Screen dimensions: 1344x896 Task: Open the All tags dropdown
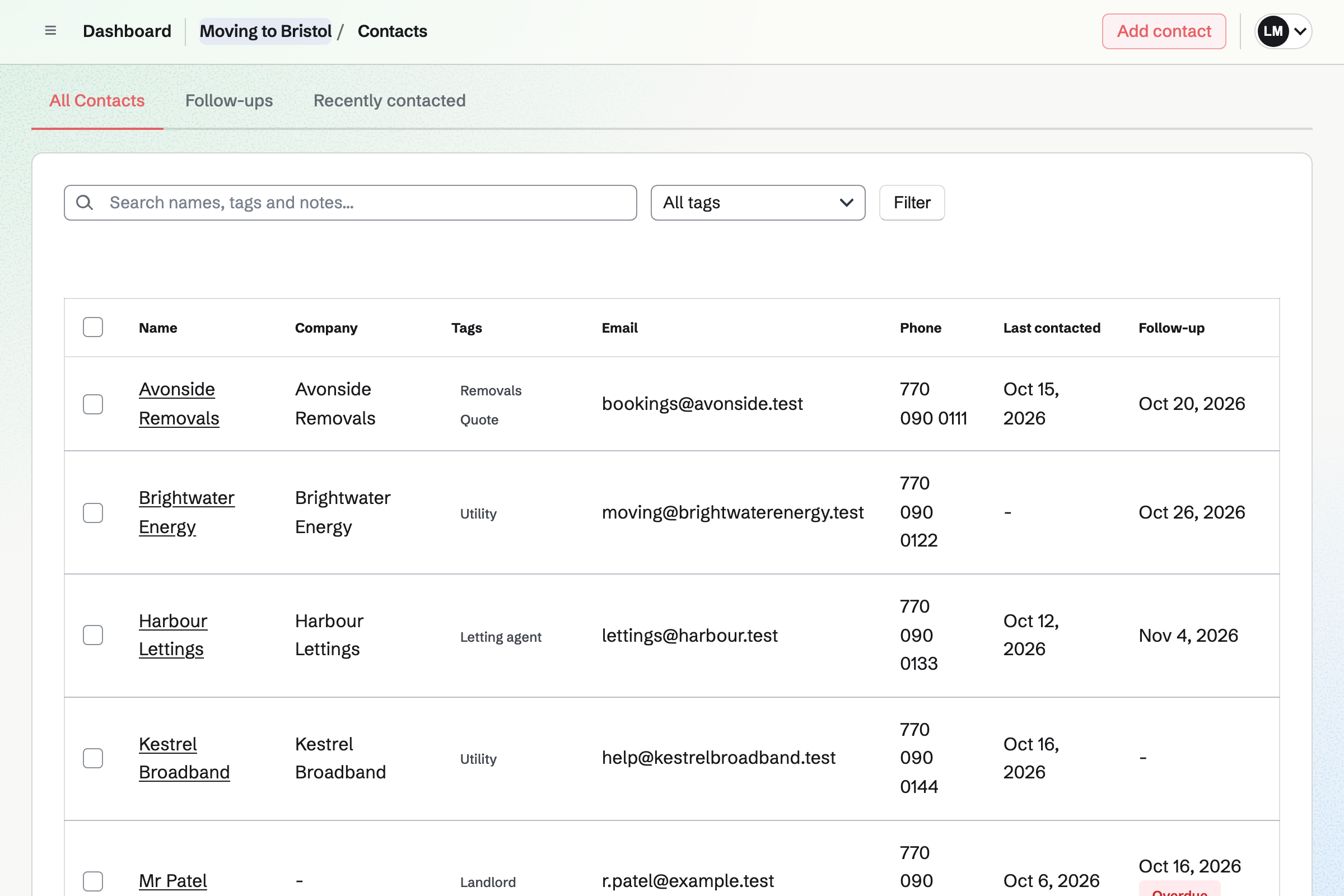[x=758, y=202]
